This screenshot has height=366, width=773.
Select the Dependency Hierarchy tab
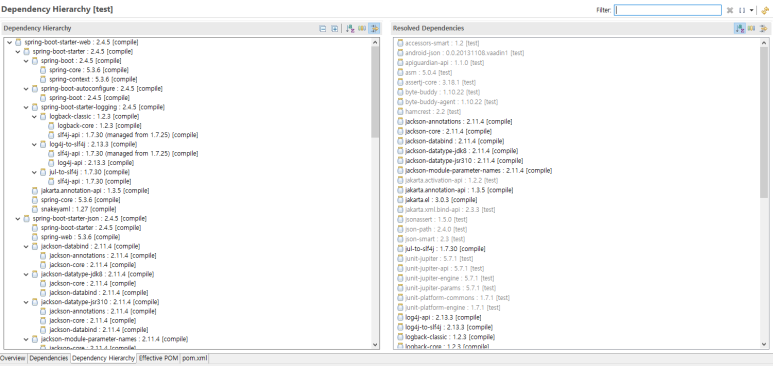[103, 359]
